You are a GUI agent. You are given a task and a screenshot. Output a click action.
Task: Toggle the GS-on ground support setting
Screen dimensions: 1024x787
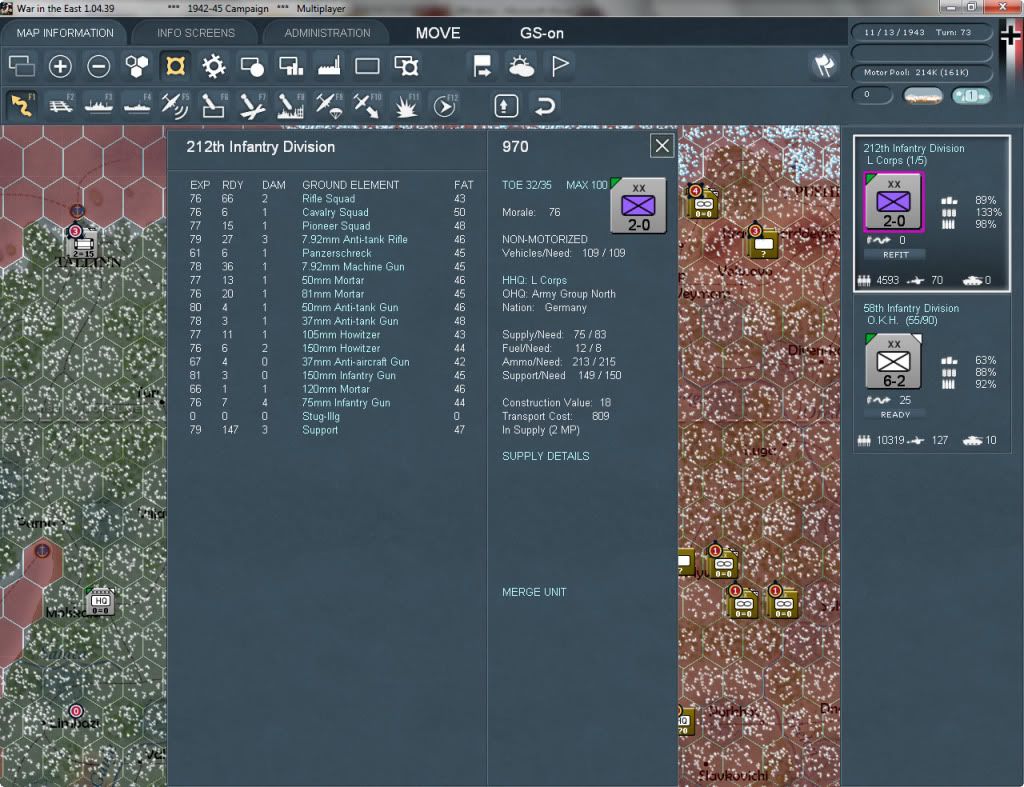tap(541, 33)
